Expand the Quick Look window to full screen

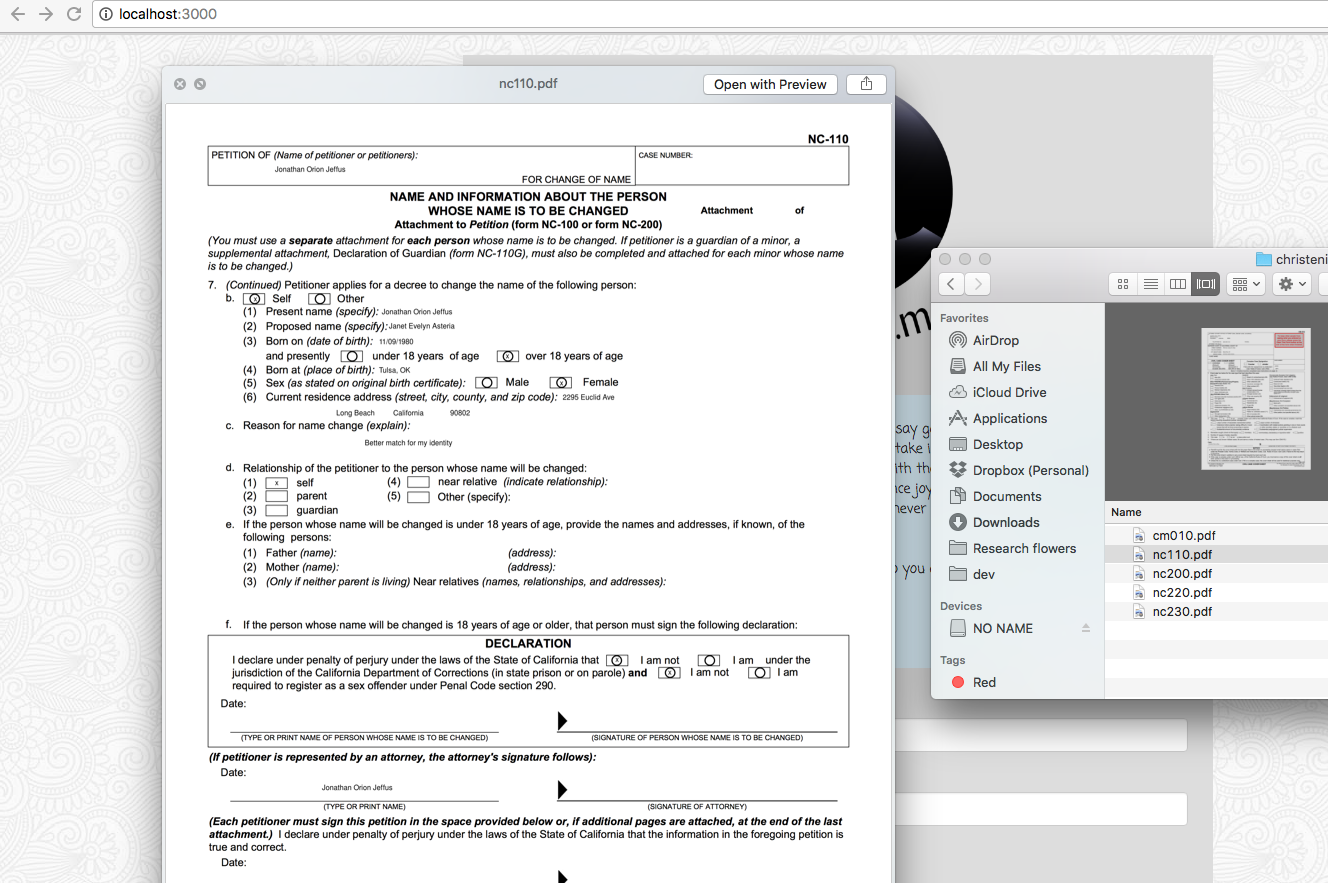click(200, 84)
